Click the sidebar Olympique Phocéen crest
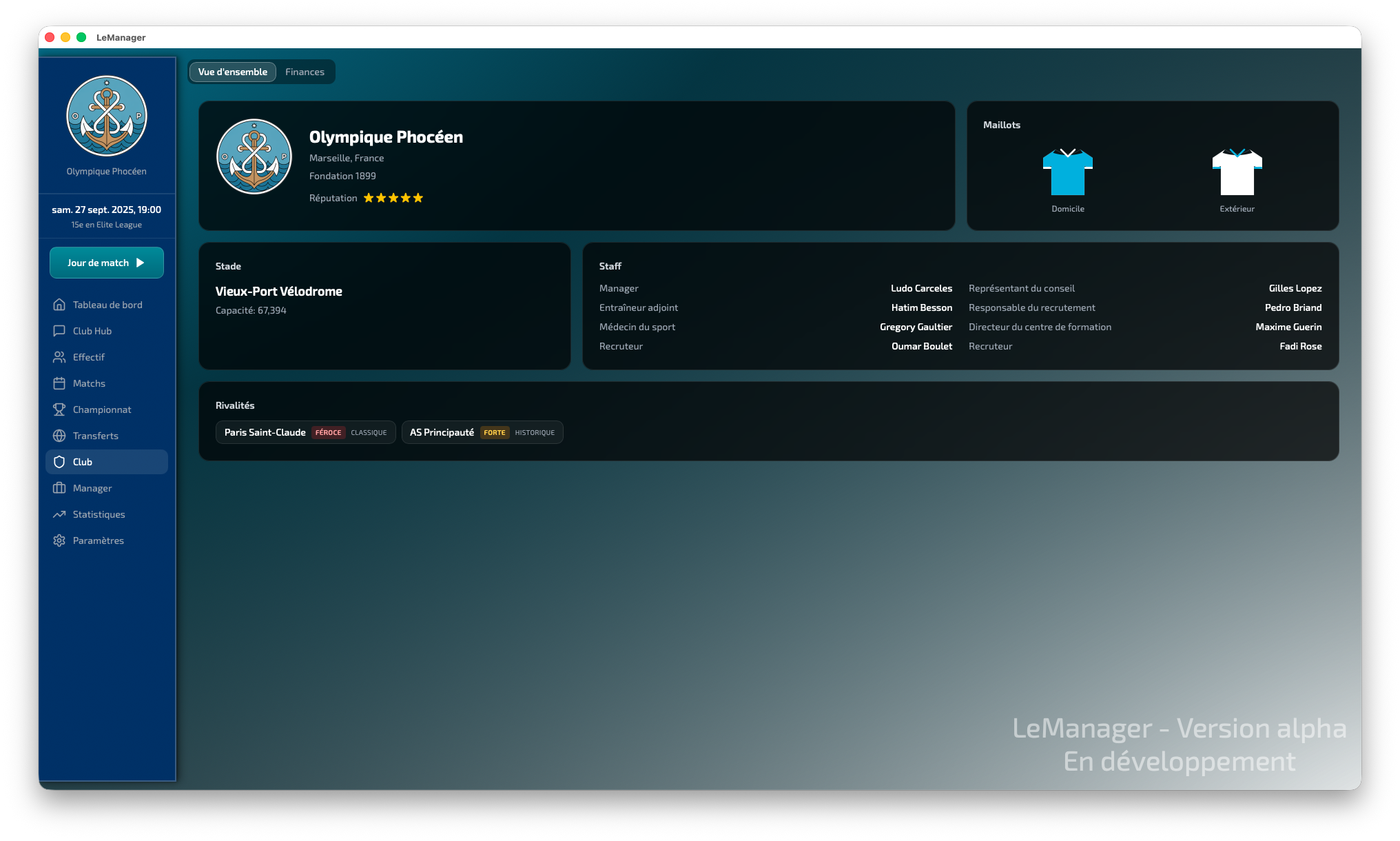1400x841 pixels. [x=107, y=116]
